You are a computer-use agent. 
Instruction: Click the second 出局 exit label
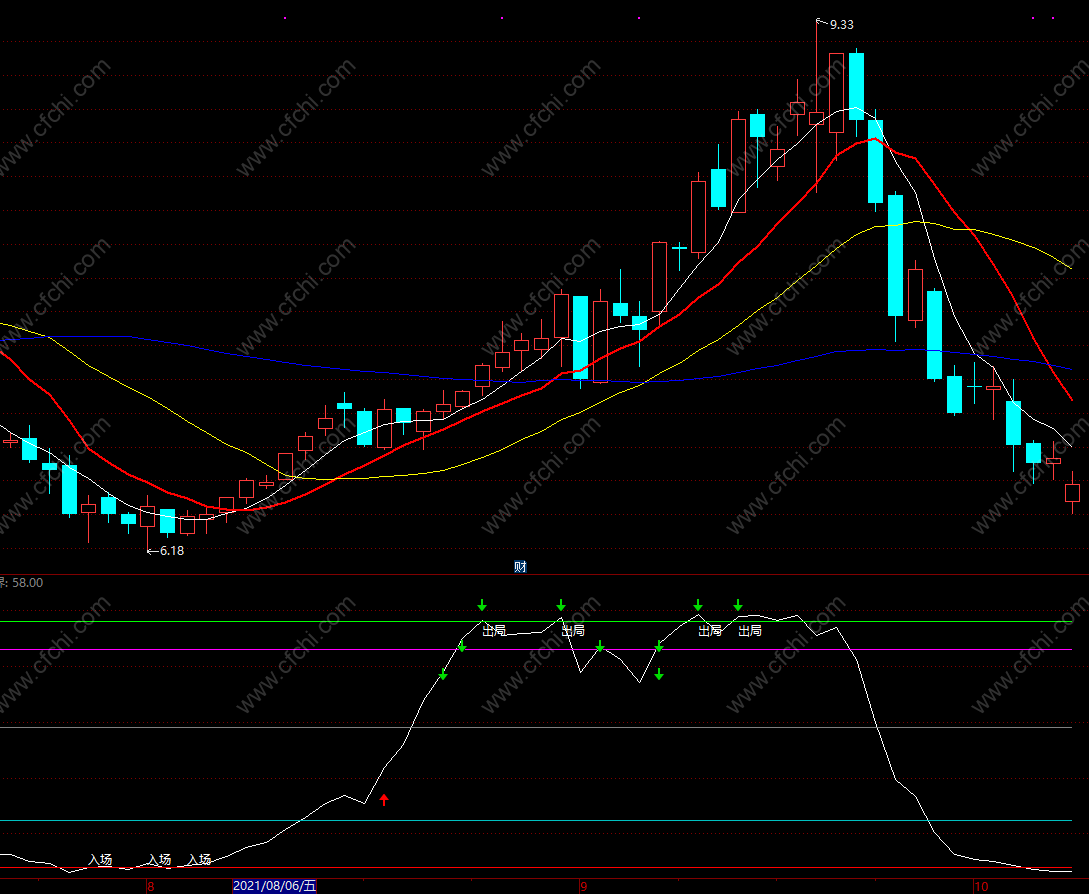pyautogui.click(x=573, y=631)
